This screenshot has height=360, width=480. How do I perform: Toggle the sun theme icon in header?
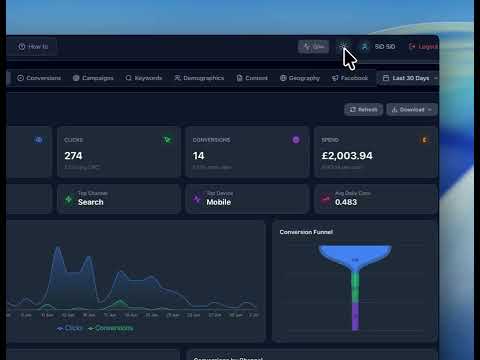(344, 46)
